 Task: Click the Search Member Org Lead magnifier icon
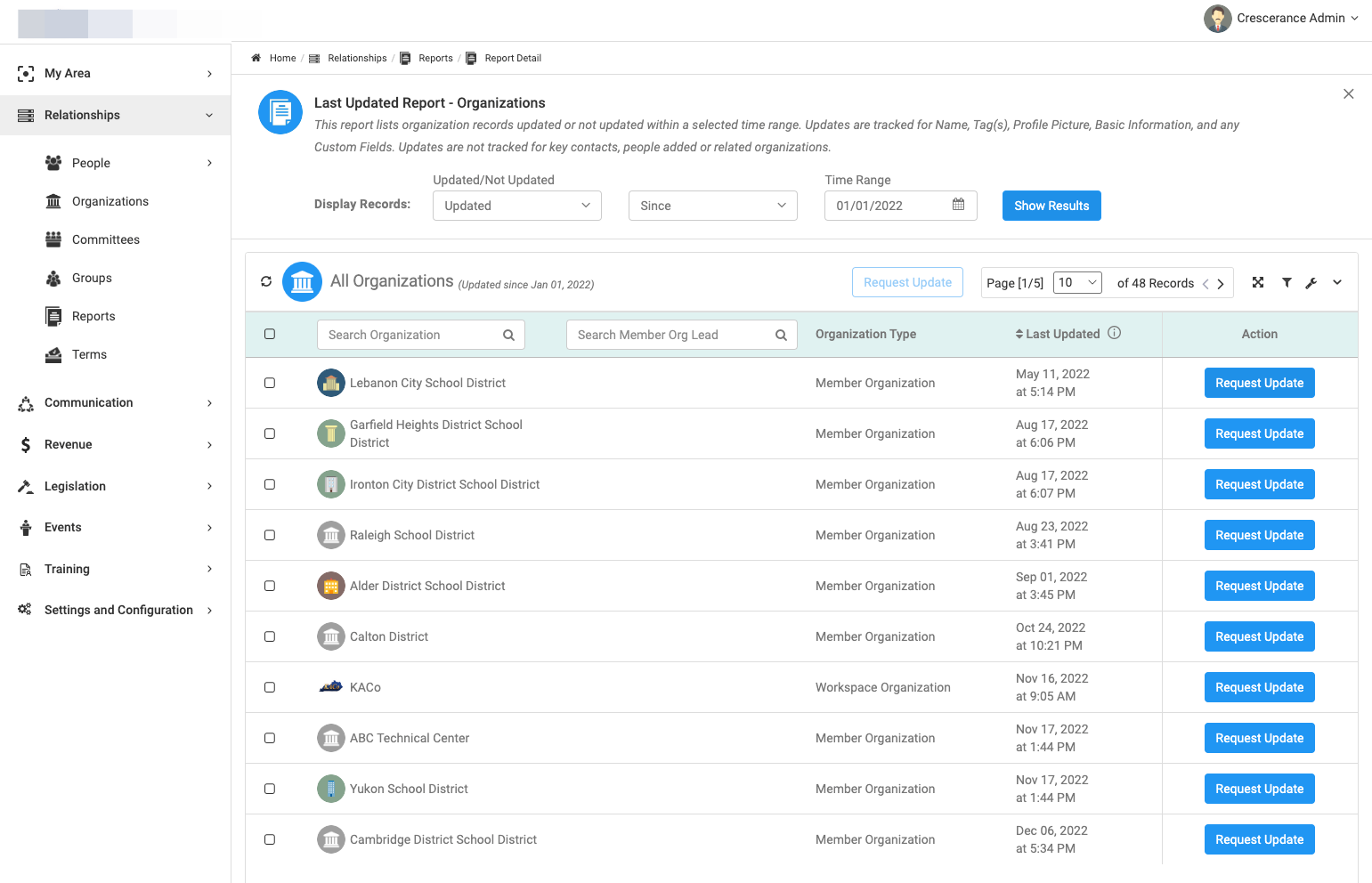(x=781, y=335)
